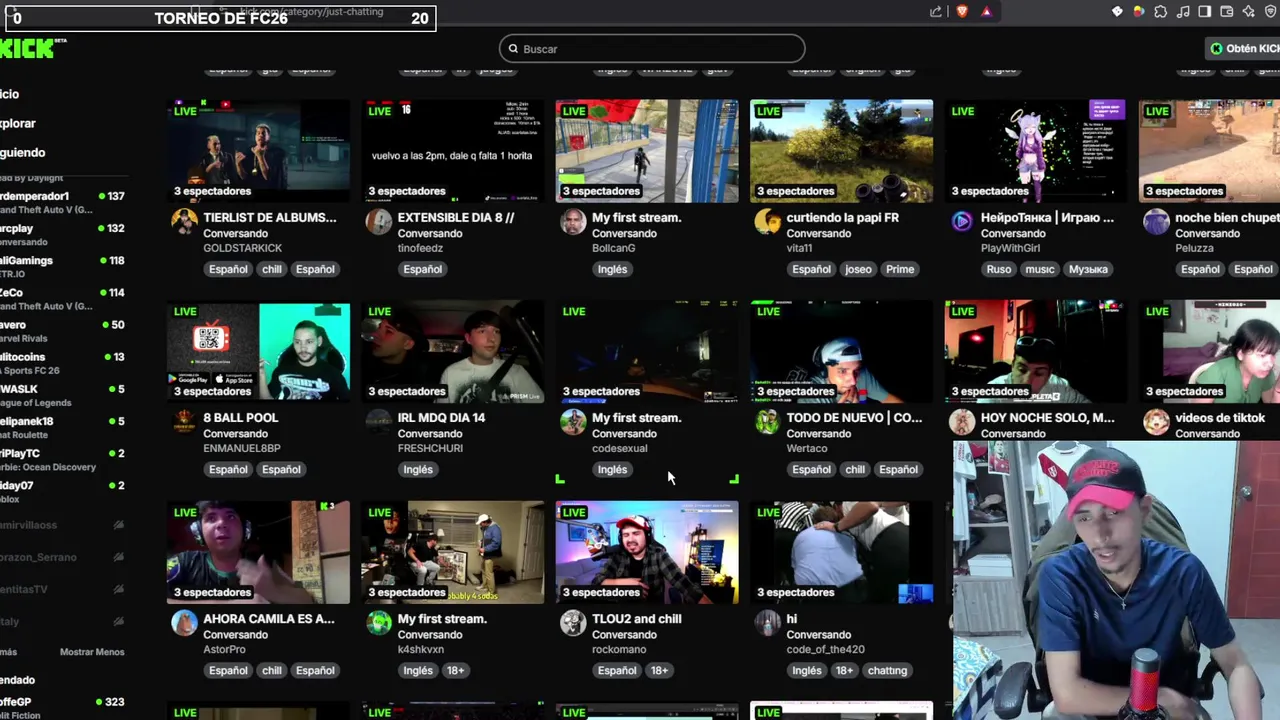Open sidebar channel with 50 viewers
This screenshot has height=720, width=1280.
64,331
